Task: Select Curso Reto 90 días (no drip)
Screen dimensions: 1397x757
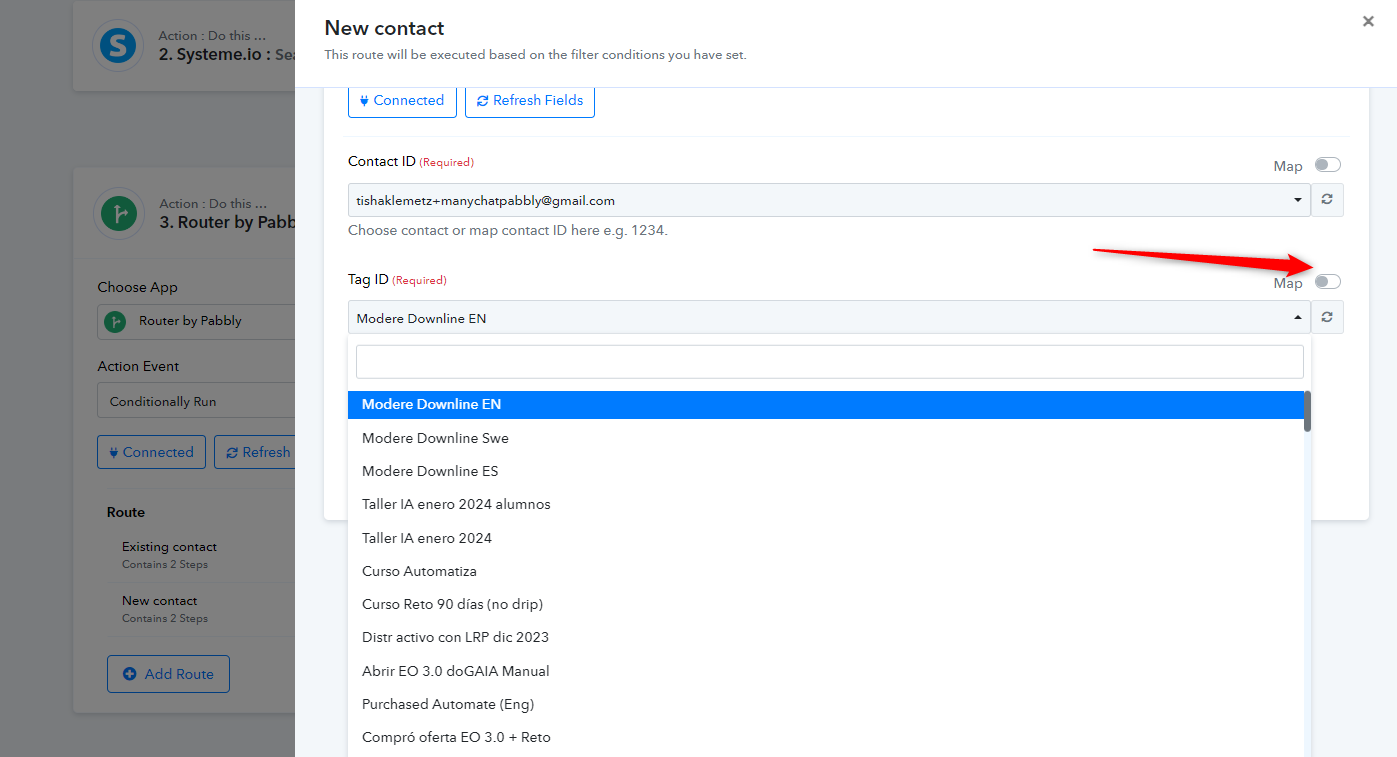Action: pyautogui.click(x=826, y=604)
